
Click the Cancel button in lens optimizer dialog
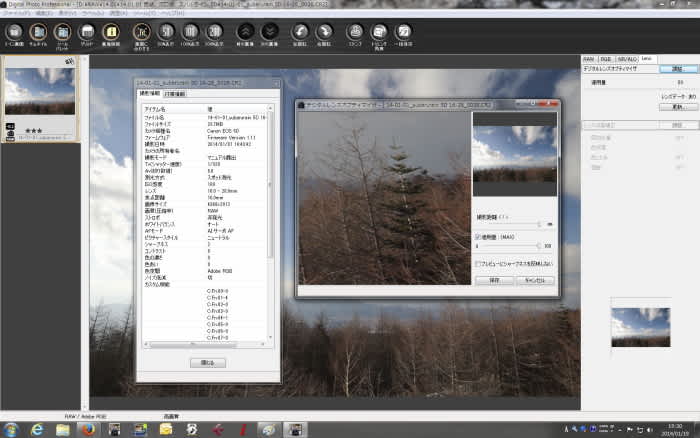point(535,280)
